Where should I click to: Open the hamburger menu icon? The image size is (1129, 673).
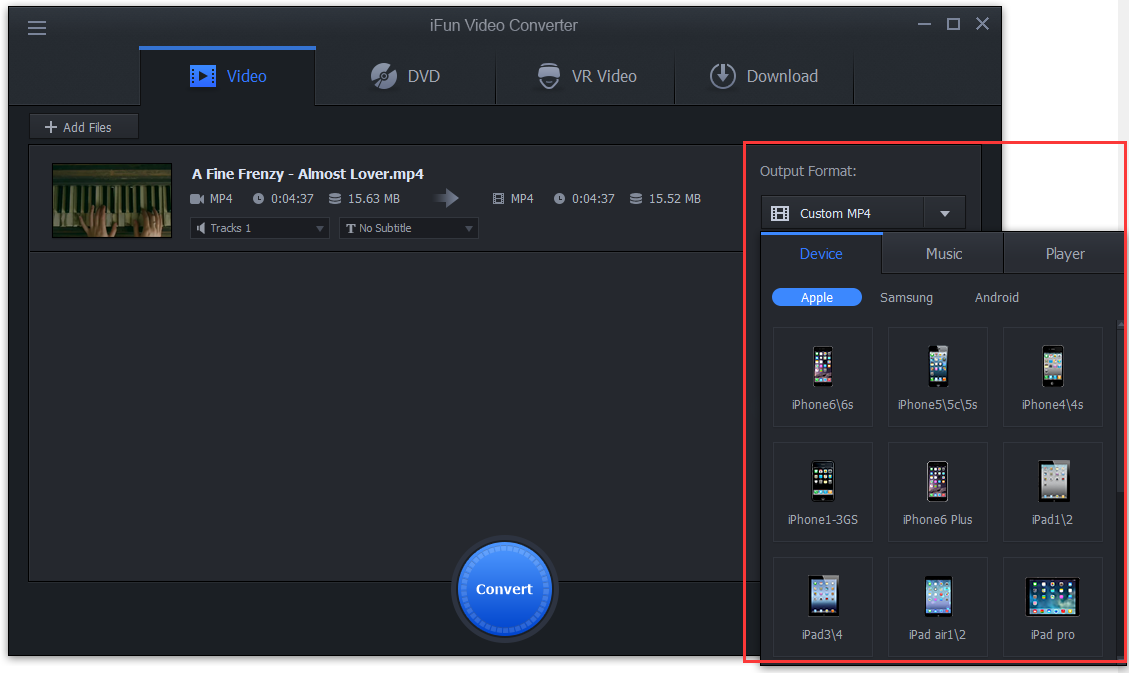tap(37, 28)
